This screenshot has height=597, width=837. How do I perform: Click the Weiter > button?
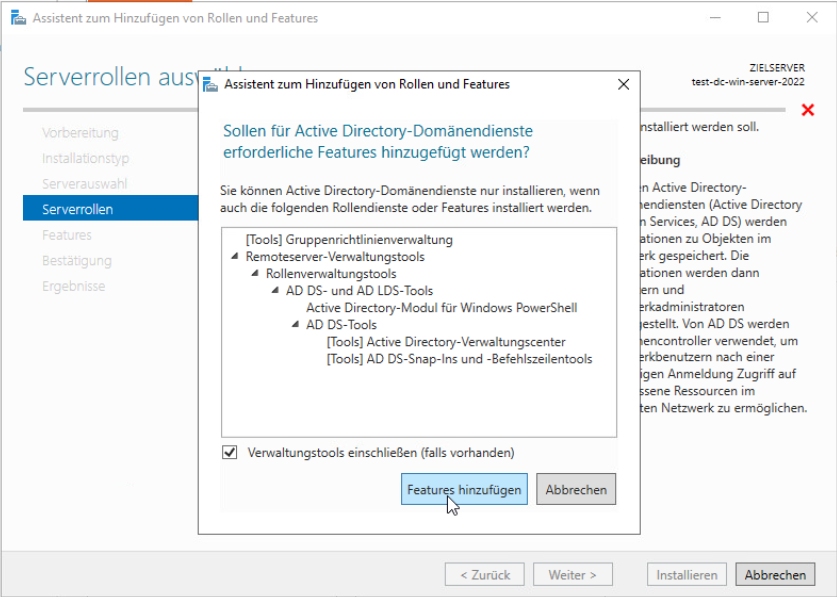click(573, 575)
